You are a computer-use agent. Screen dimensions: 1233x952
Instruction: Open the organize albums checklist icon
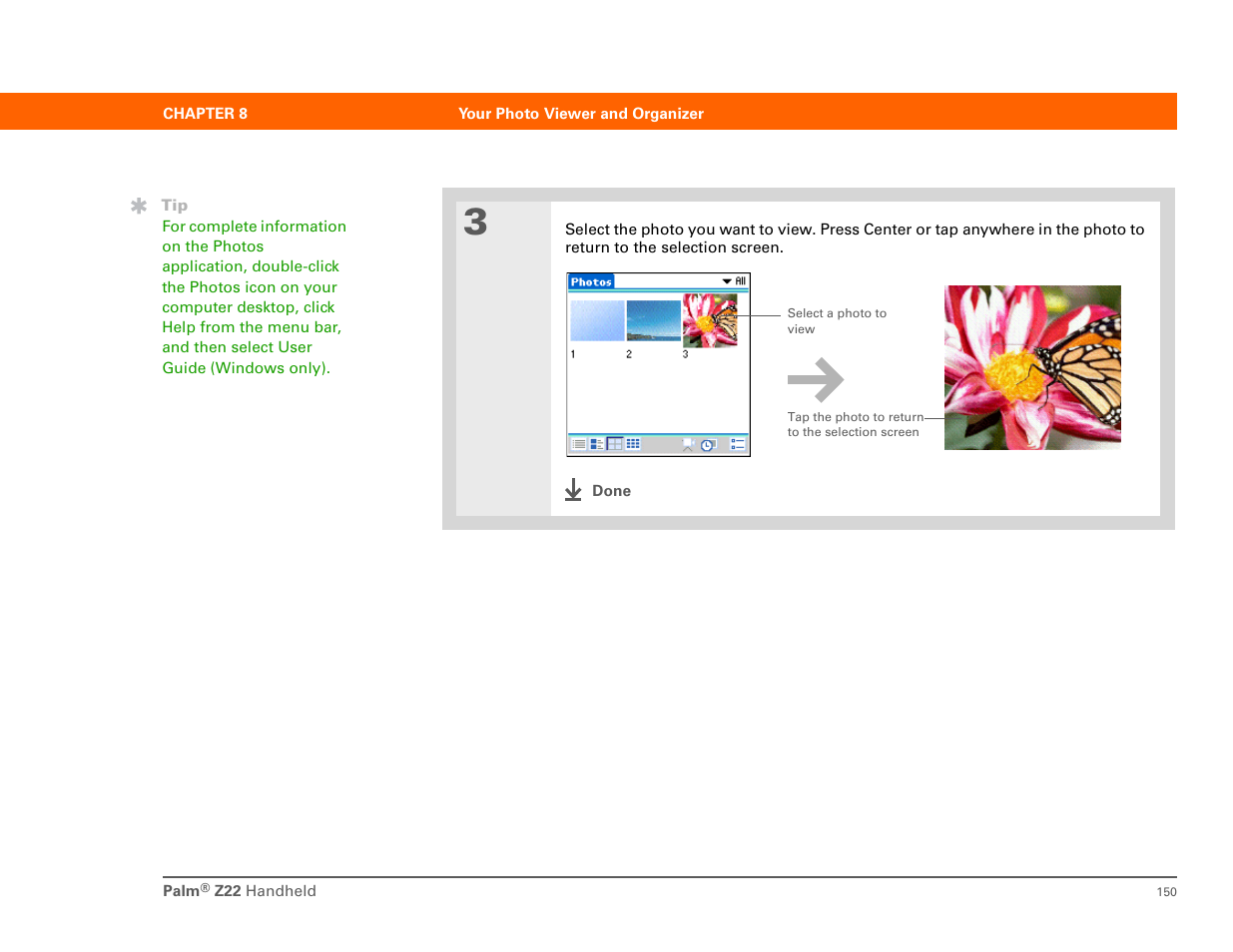click(738, 444)
